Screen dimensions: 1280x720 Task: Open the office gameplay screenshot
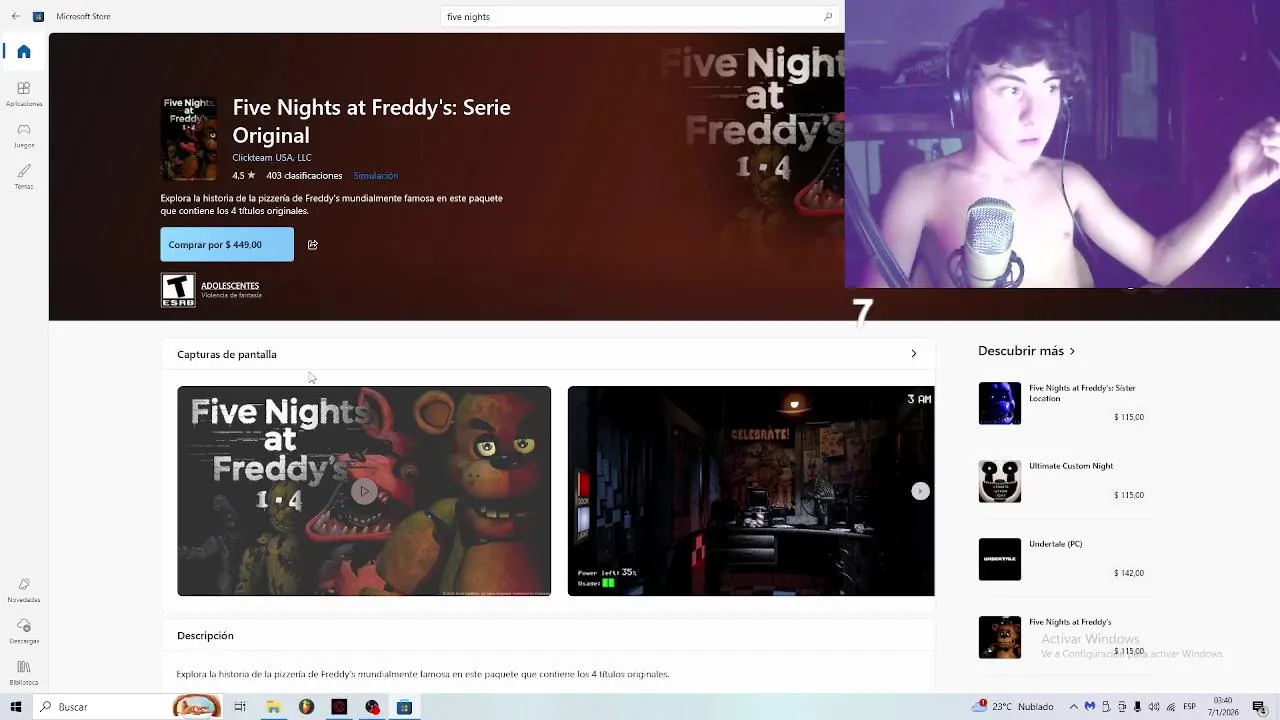[751, 491]
